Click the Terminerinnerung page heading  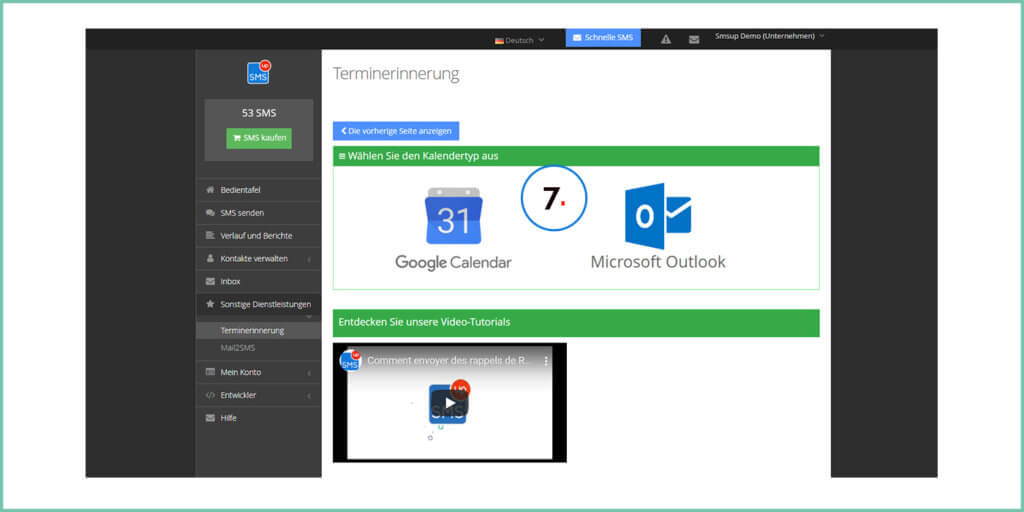click(396, 74)
